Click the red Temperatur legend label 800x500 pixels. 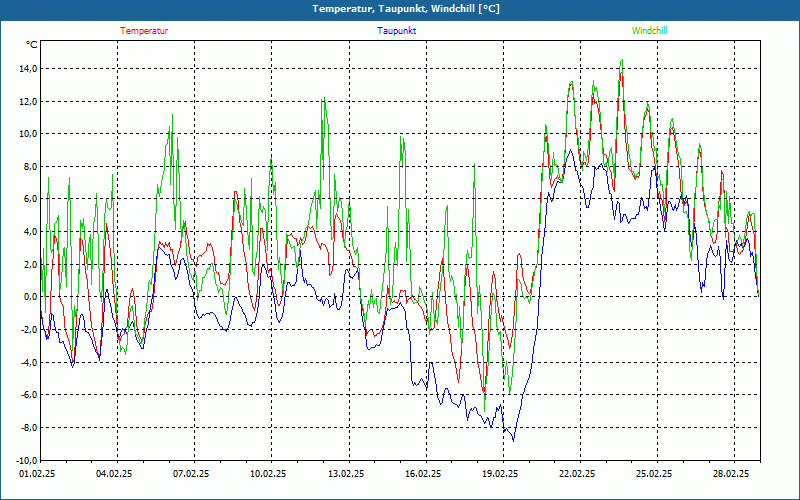pyautogui.click(x=144, y=31)
